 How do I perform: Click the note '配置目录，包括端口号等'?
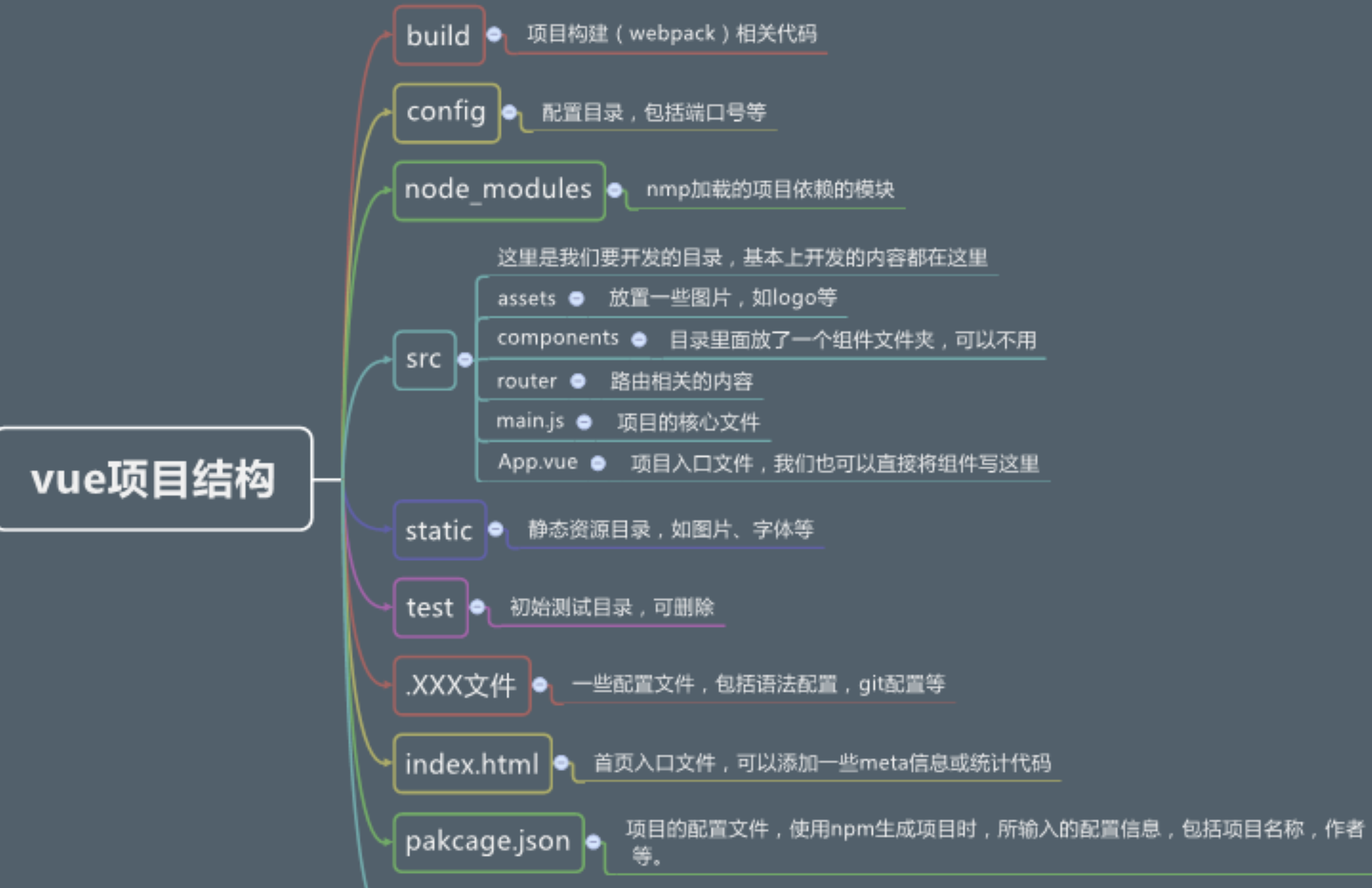tap(654, 113)
